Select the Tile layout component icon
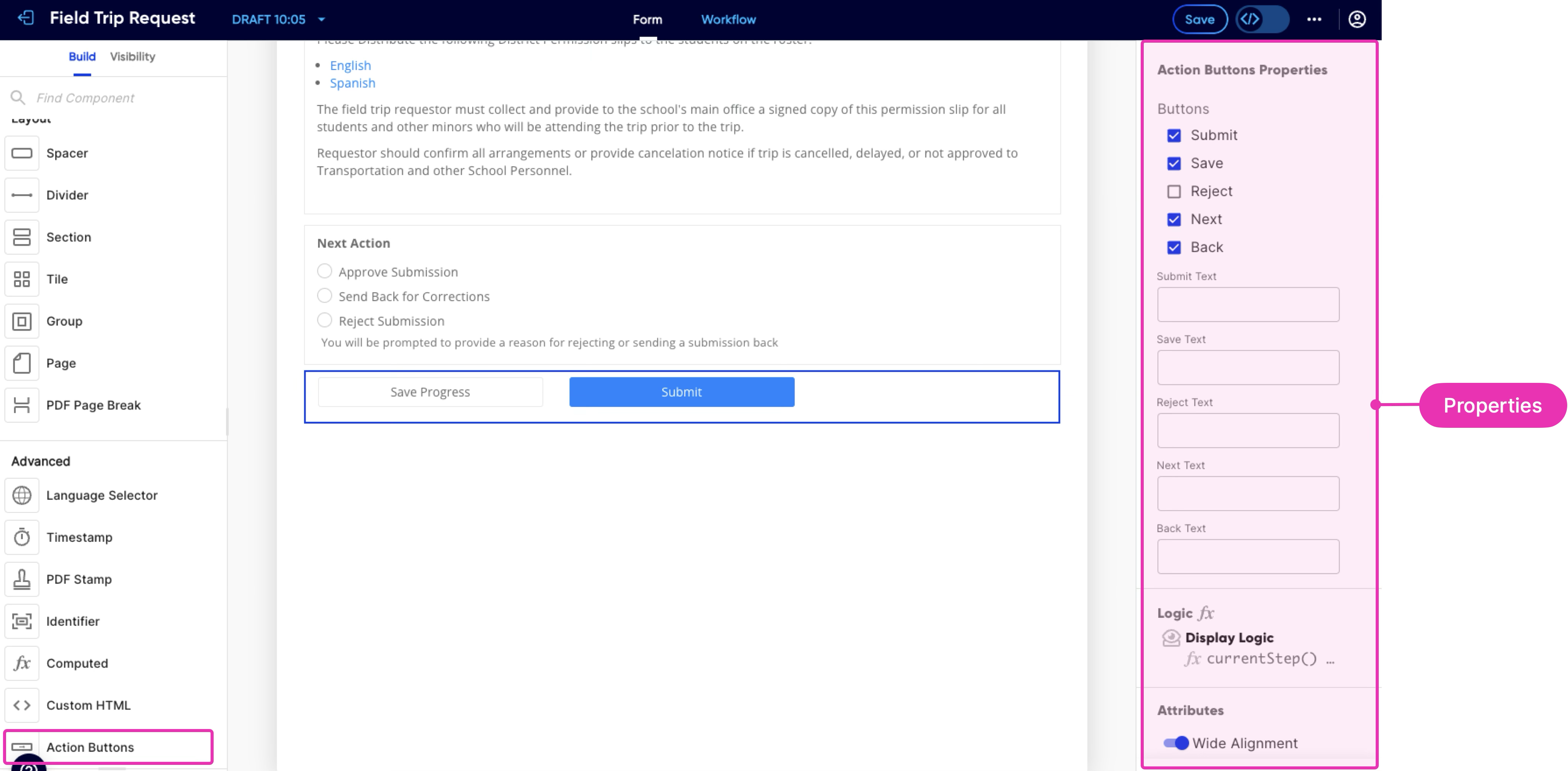Image resolution: width=1568 pixels, height=771 pixels. 22,279
